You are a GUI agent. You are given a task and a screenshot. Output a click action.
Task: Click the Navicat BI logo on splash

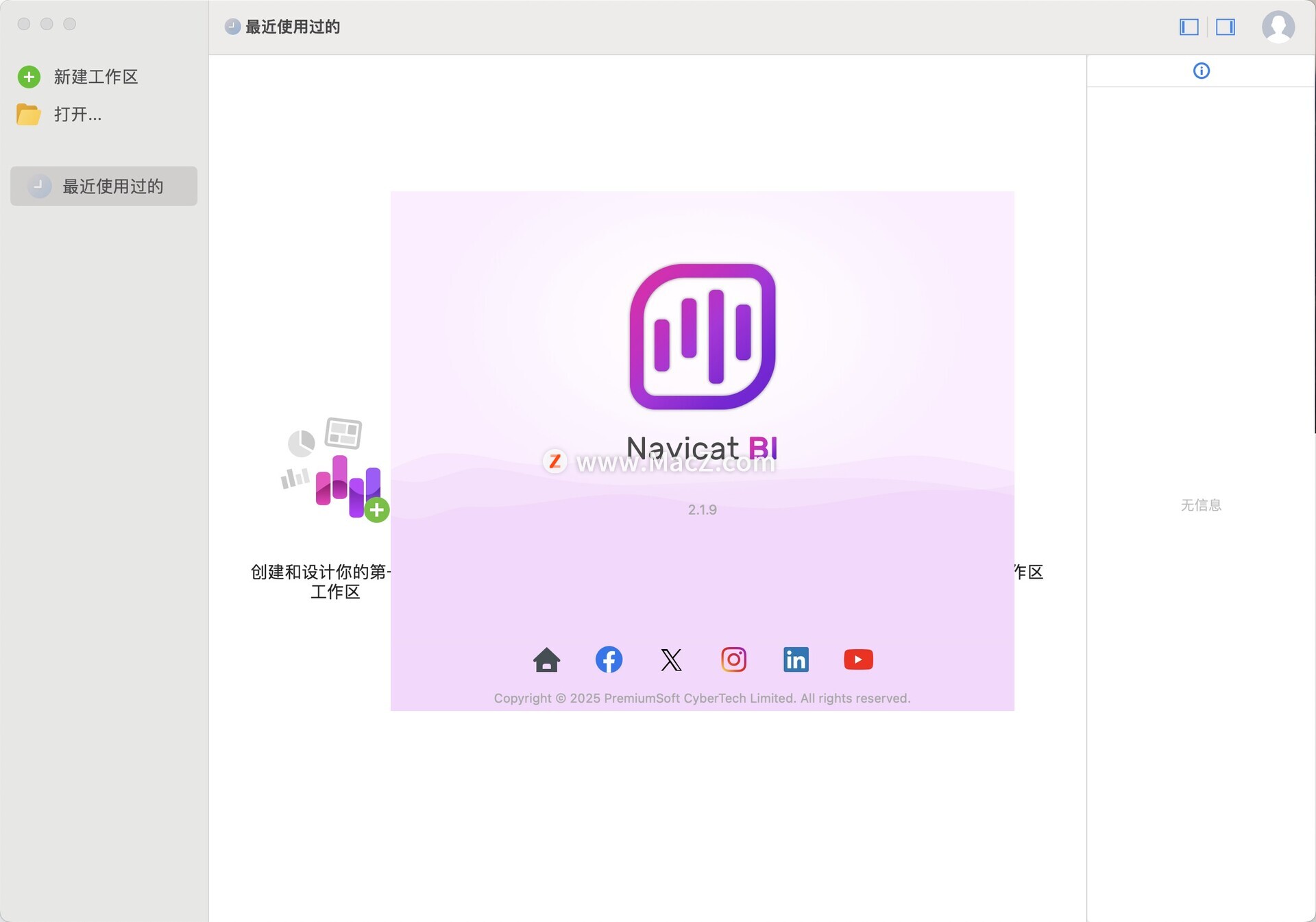tap(703, 337)
